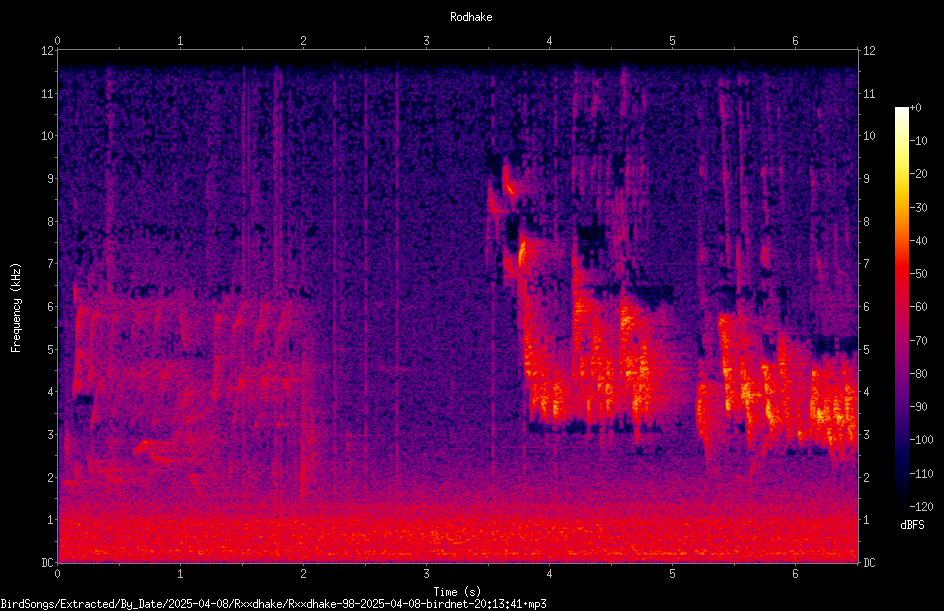Click the high chirp near 9 kHz

coord(509,184)
